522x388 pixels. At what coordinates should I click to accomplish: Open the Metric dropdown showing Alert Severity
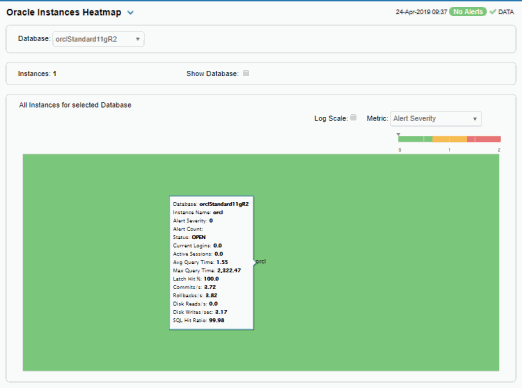pos(436,119)
